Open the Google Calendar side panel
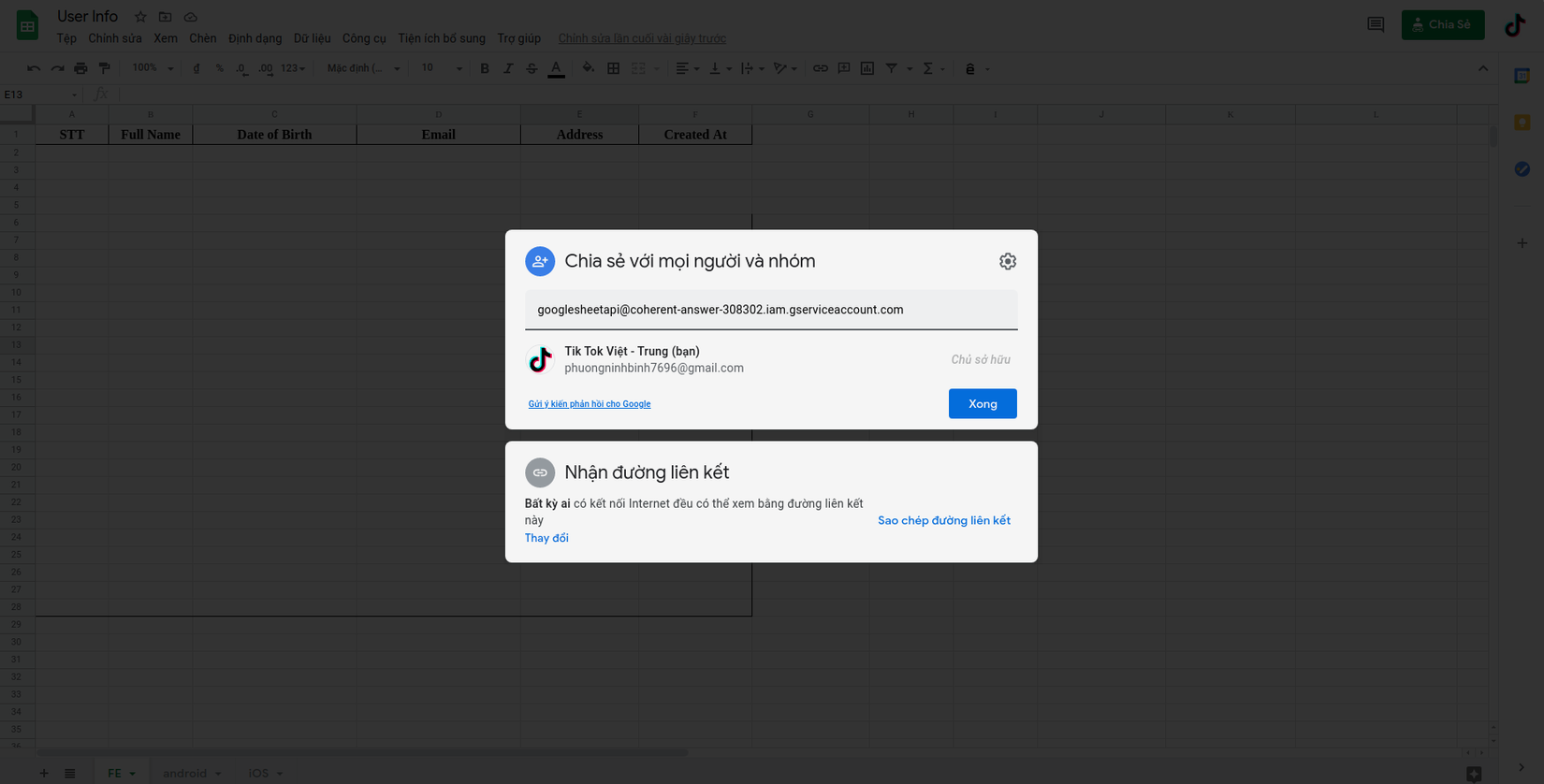This screenshot has width=1544, height=784. click(x=1522, y=76)
